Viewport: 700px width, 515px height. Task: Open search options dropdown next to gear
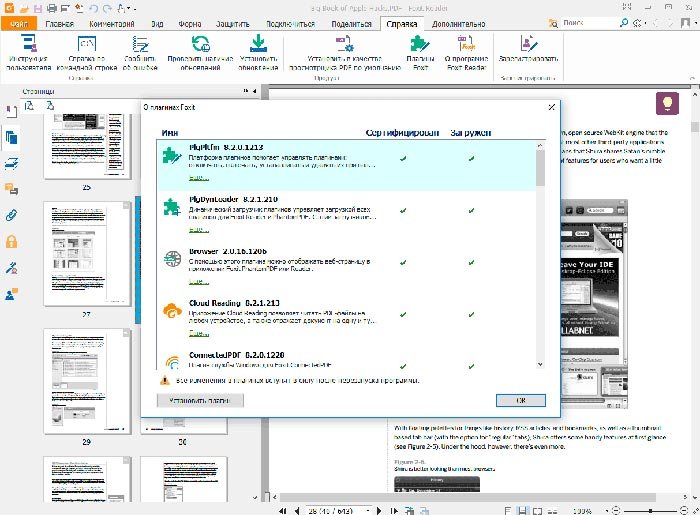[x=646, y=23]
